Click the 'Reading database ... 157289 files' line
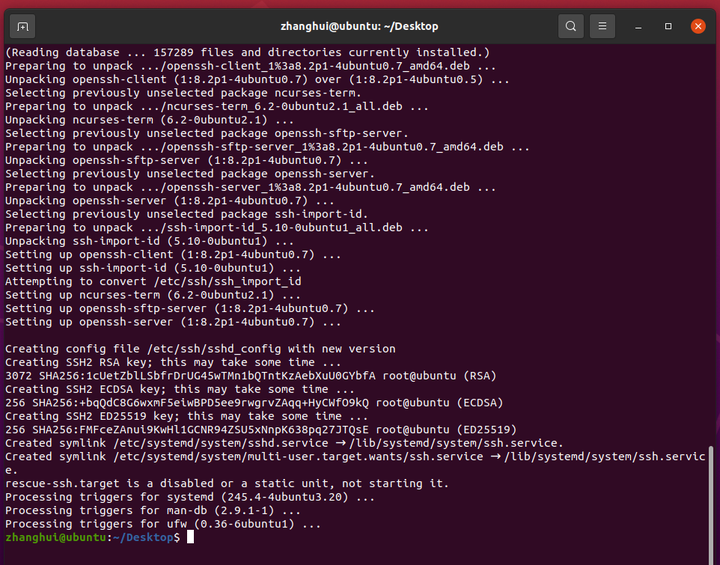This screenshot has height=565, width=720. [x=248, y=52]
